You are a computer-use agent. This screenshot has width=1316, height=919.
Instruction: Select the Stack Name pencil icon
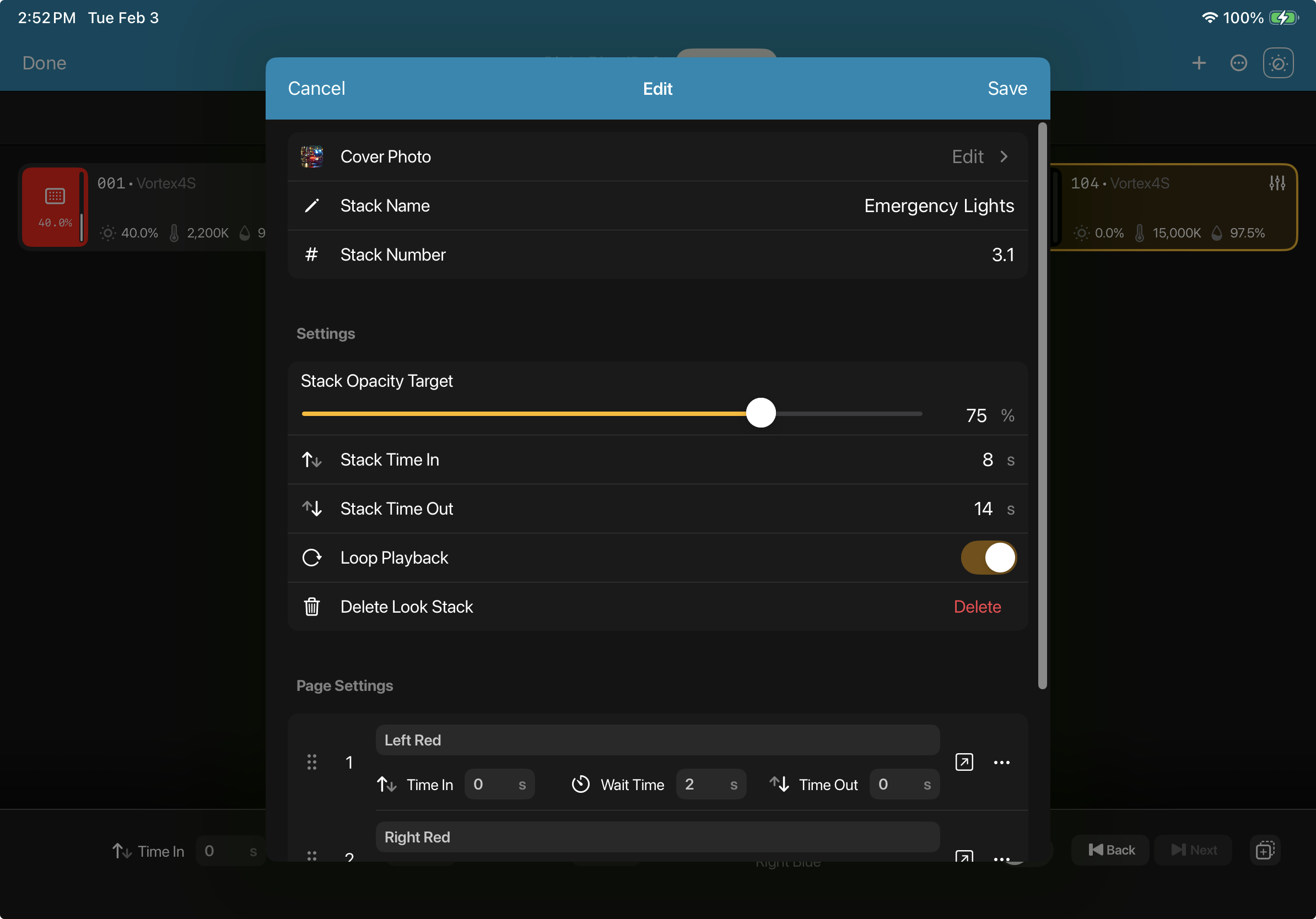(x=312, y=206)
